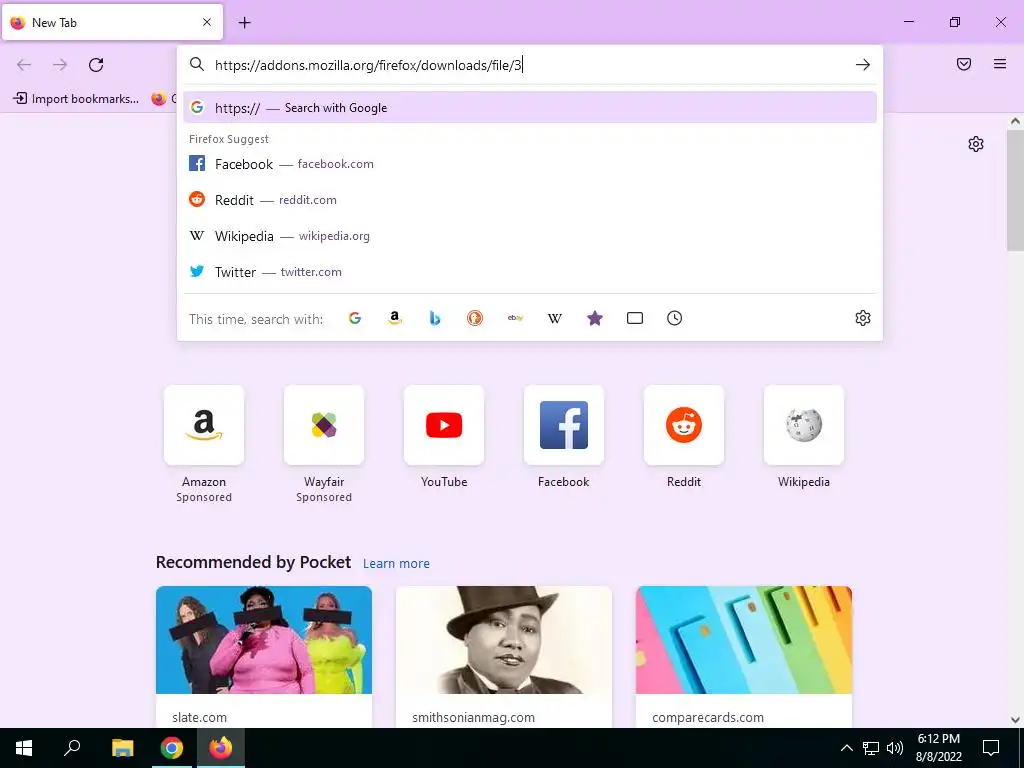Search this time with Bing icon
The height and width of the screenshot is (768, 1024).
coord(435,318)
